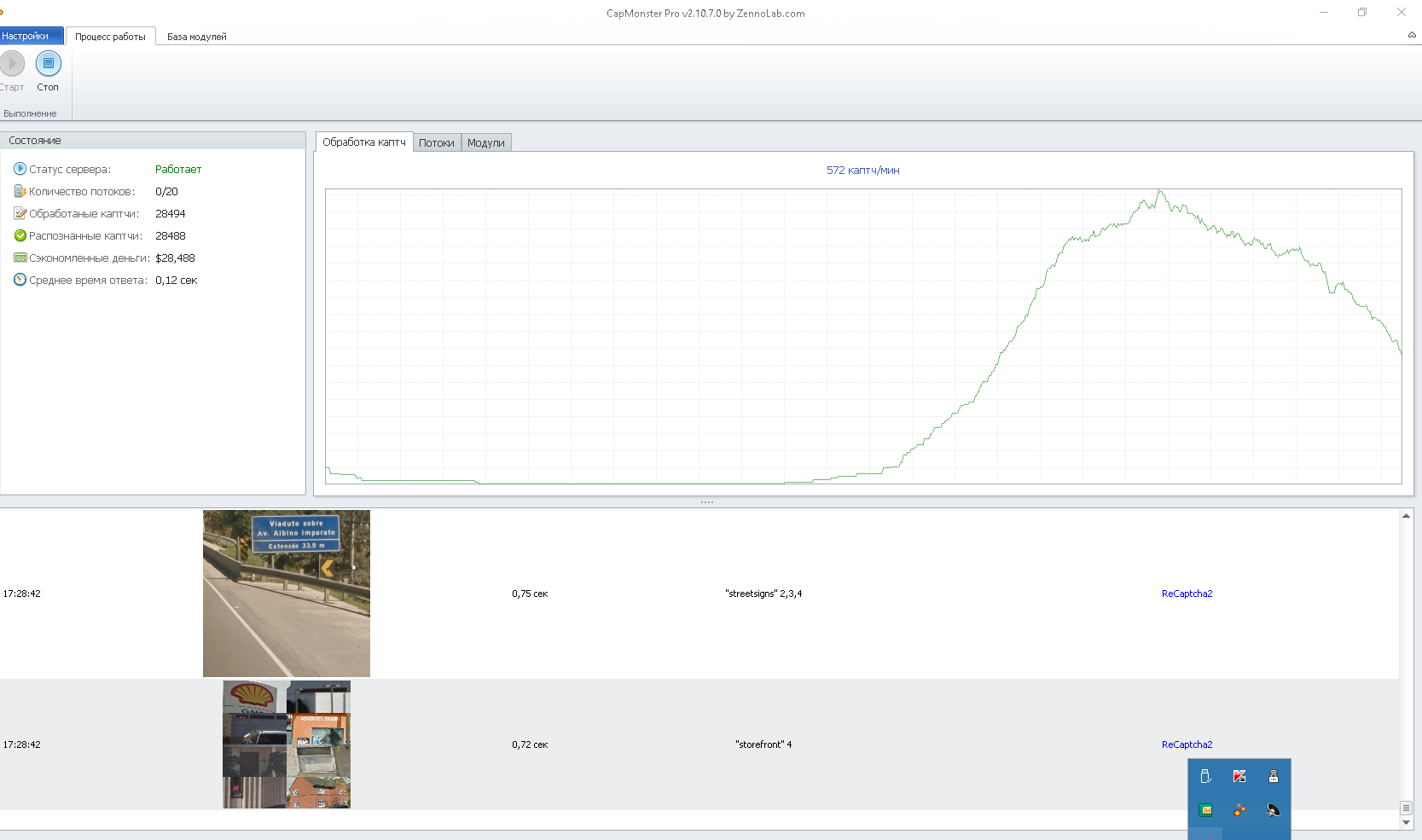The height and width of the screenshot is (840, 1422).
Task: Click the street sign captcha thumbnail
Action: point(287,594)
